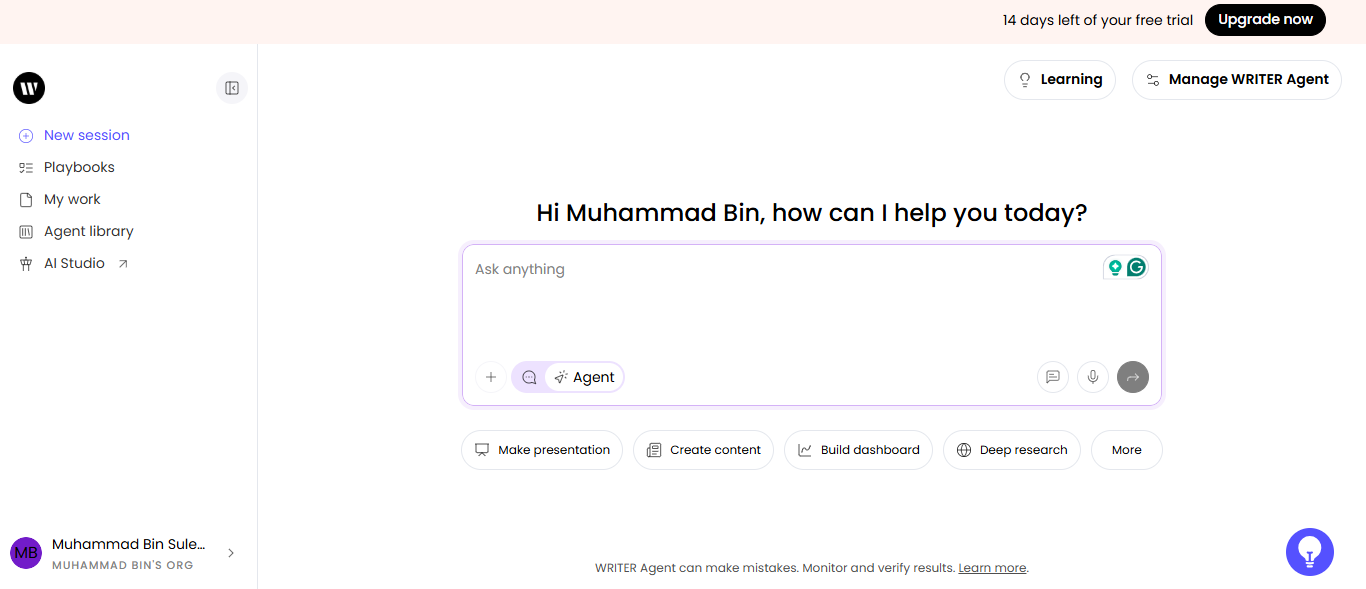Click the feedback speech-bubble icon near the mic
Image resolution: width=1366 pixels, height=589 pixels.
(1052, 377)
